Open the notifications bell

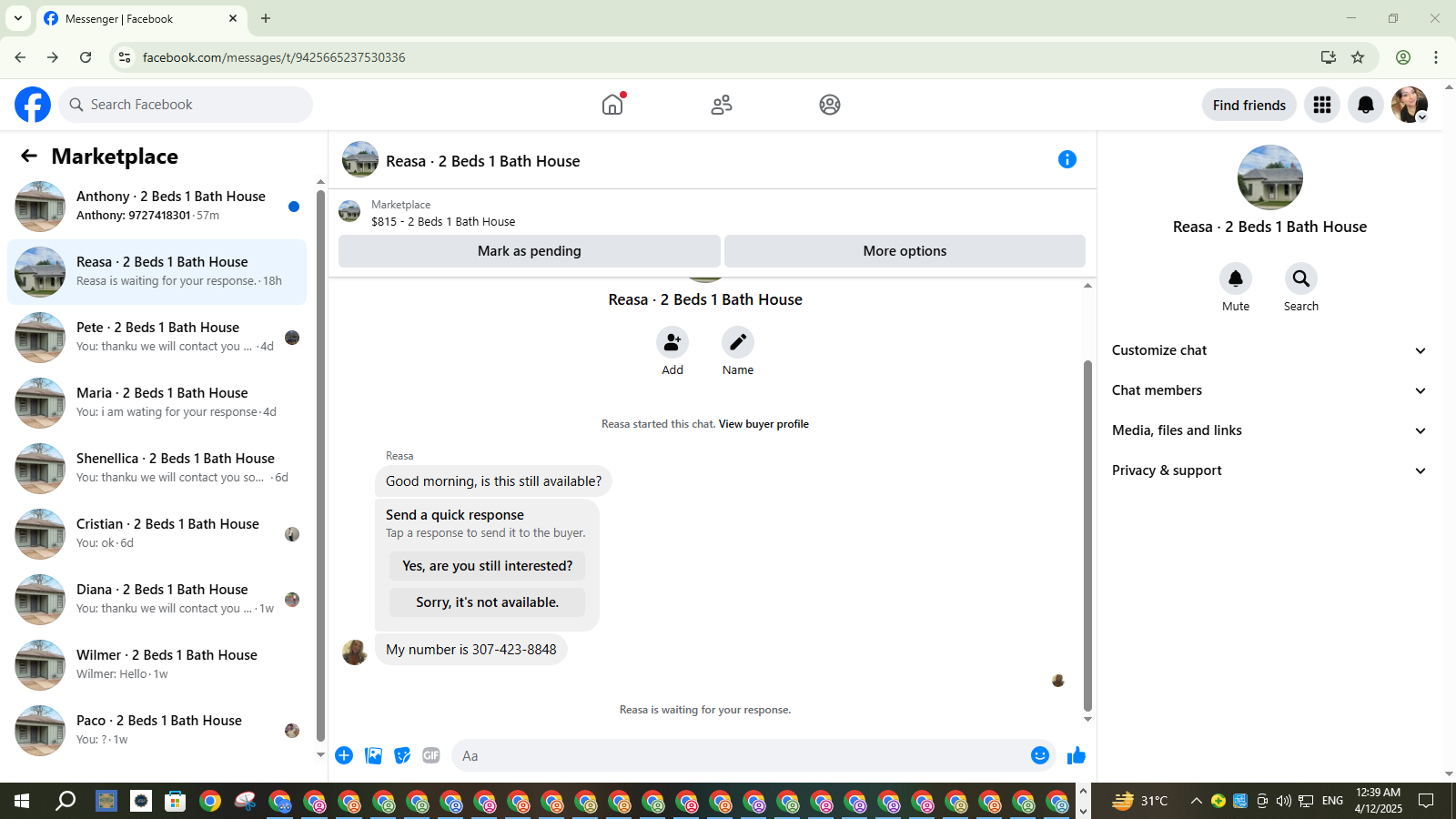(1366, 105)
